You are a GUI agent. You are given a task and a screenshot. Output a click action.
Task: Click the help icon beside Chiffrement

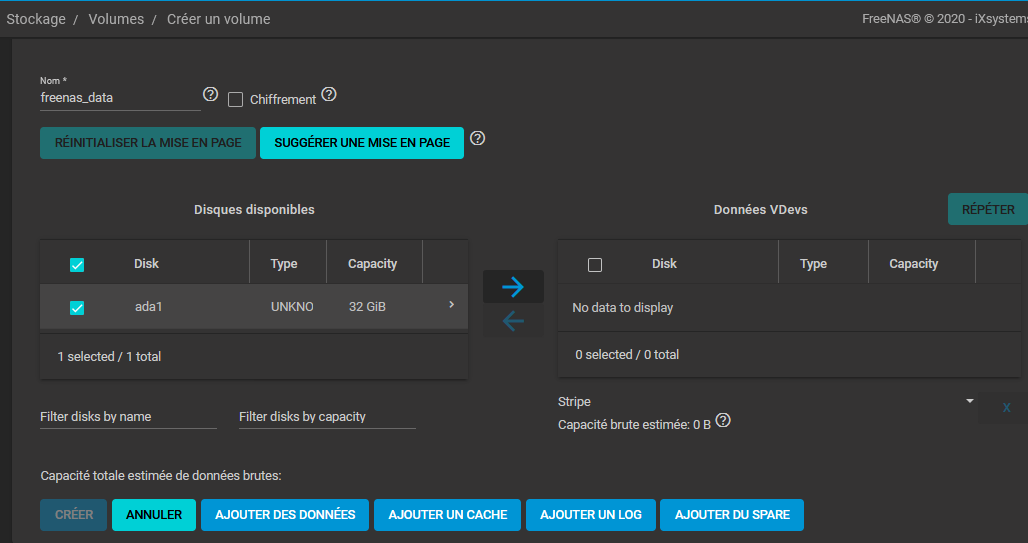tap(329, 95)
